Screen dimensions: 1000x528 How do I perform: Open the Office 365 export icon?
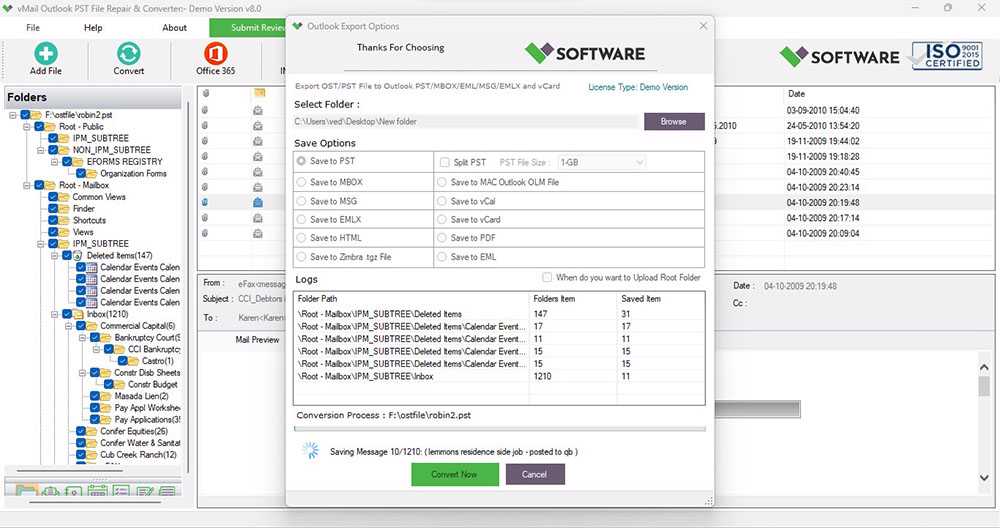pos(216,54)
